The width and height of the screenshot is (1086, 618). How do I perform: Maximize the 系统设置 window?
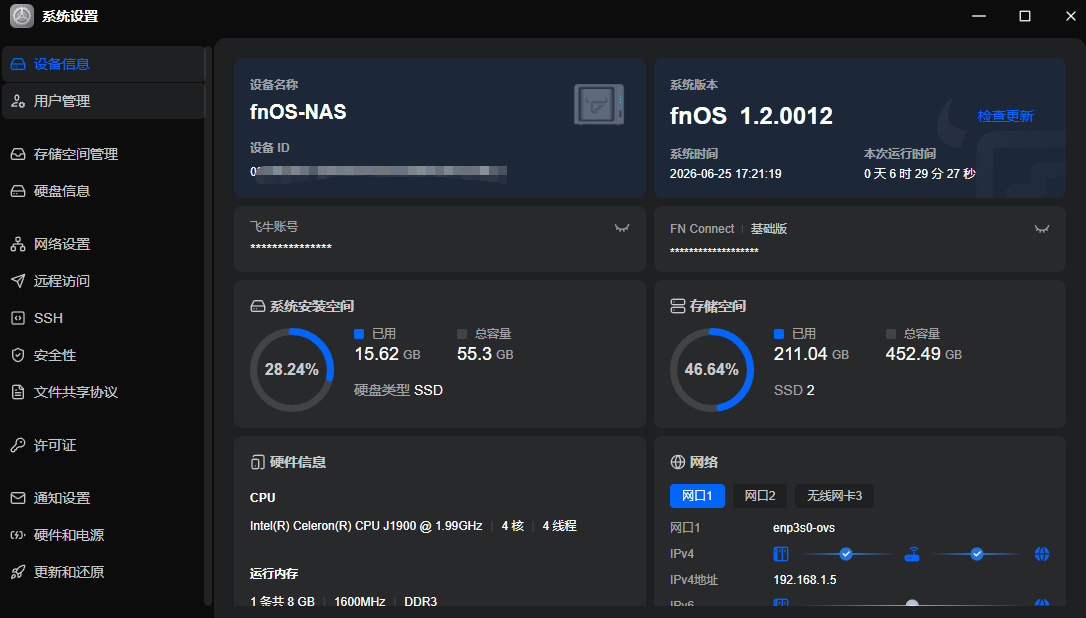[1024, 16]
